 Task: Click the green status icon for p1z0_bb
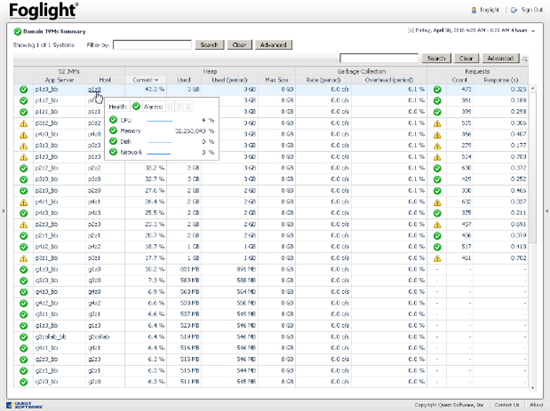pos(24,89)
